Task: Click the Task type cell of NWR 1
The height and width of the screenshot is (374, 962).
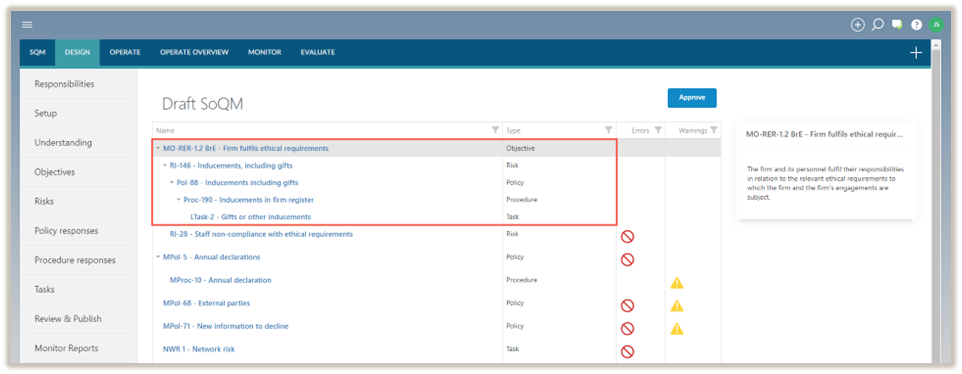Action: tap(512, 349)
